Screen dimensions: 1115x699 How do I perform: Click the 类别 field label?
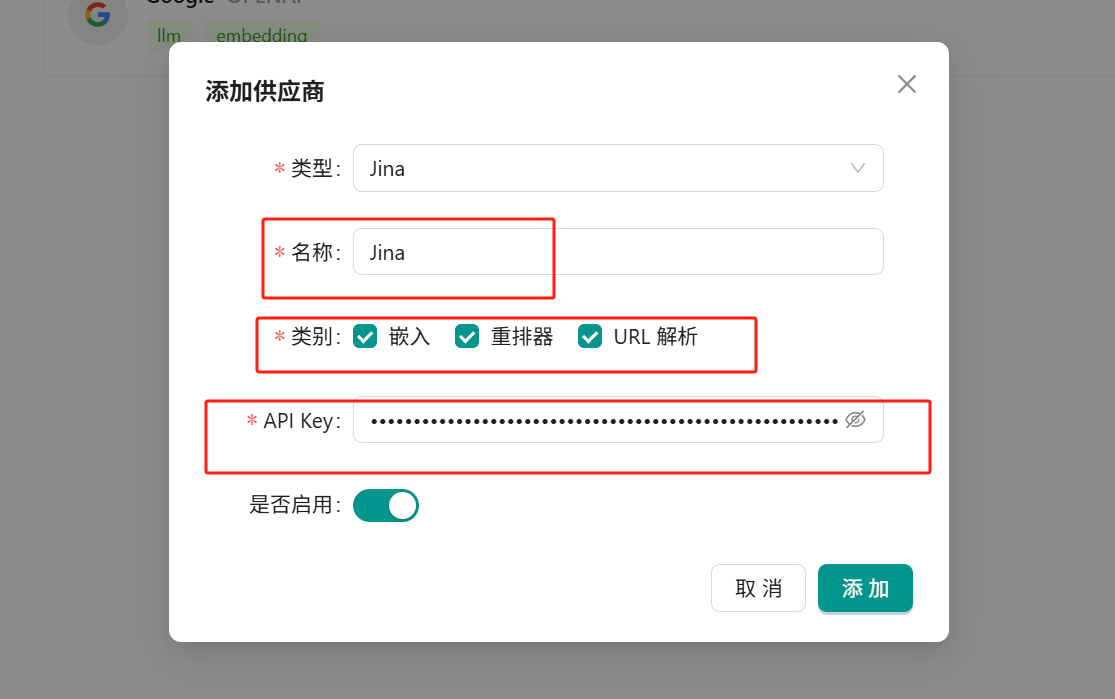312,337
